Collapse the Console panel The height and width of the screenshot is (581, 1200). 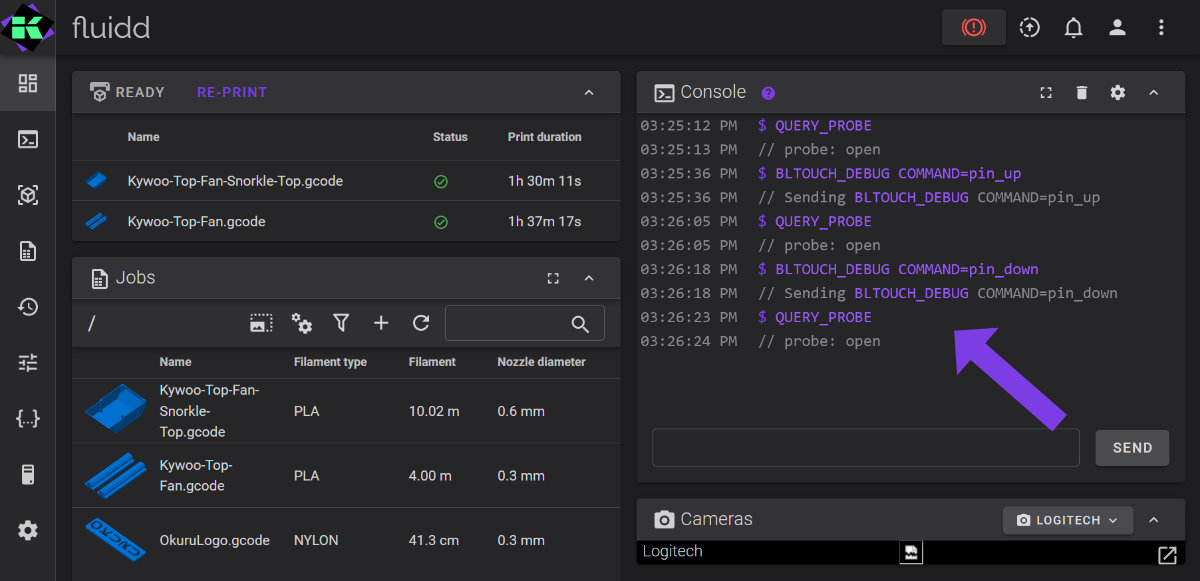click(x=1153, y=92)
